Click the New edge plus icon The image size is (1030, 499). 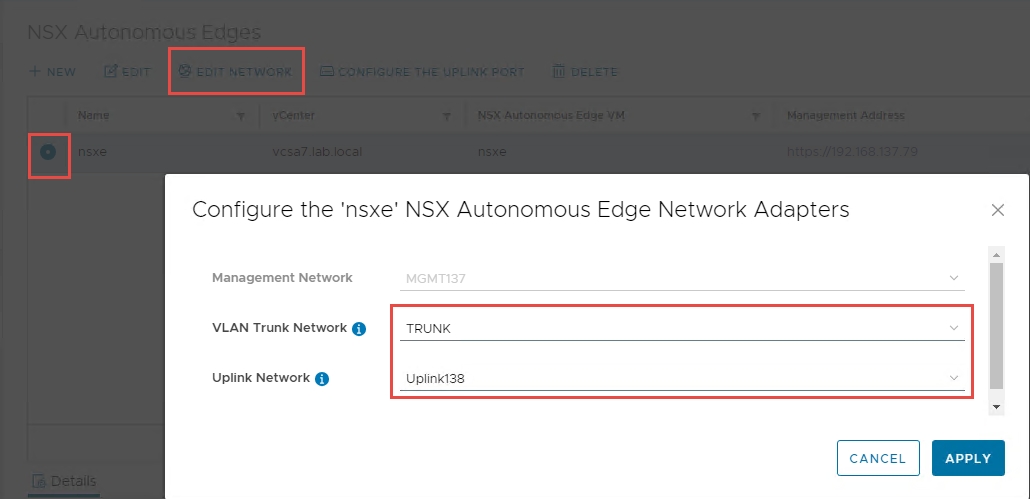tap(35, 72)
